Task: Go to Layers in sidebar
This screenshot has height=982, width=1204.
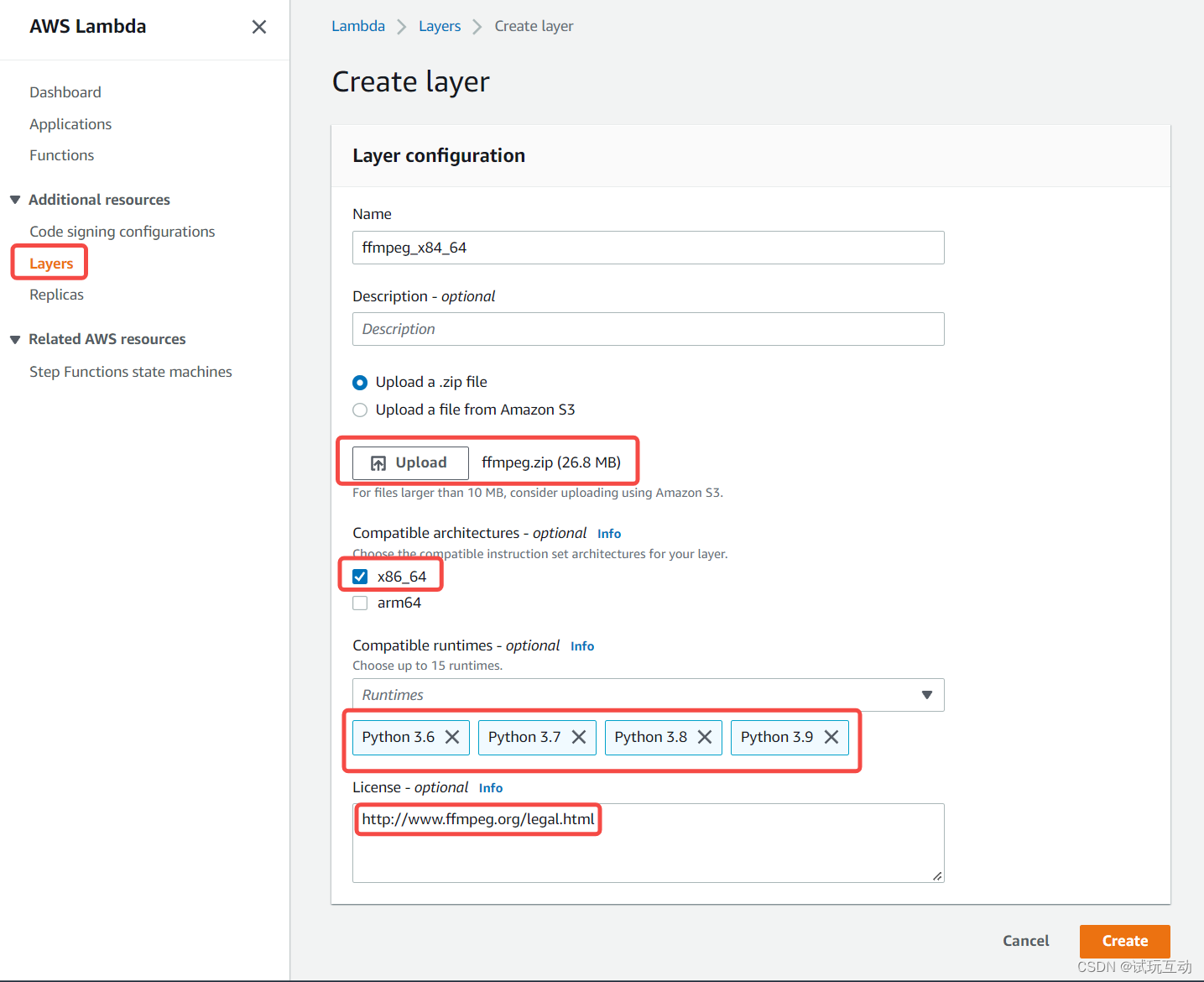Action: 51,264
